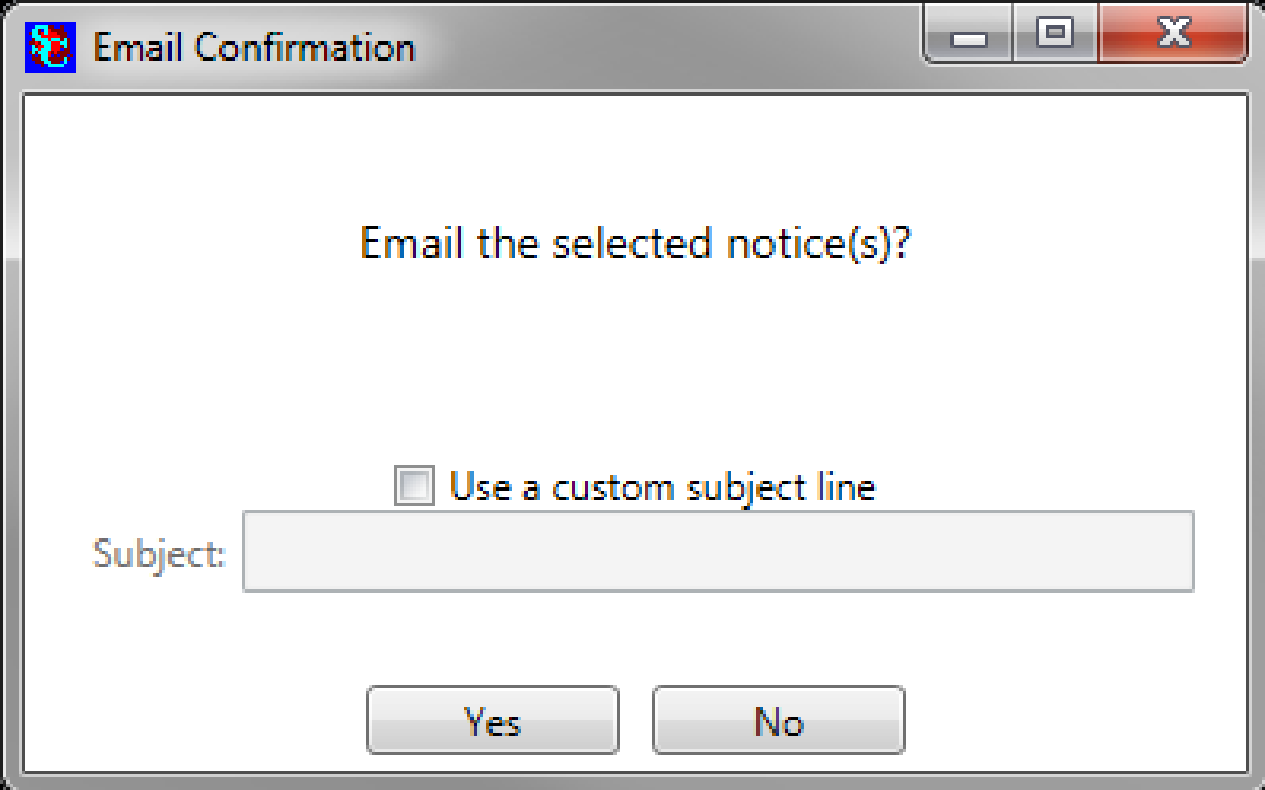1265x790 pixels.
Task: Click the blank dialog area below the question
Action: (x=636, y=360)
